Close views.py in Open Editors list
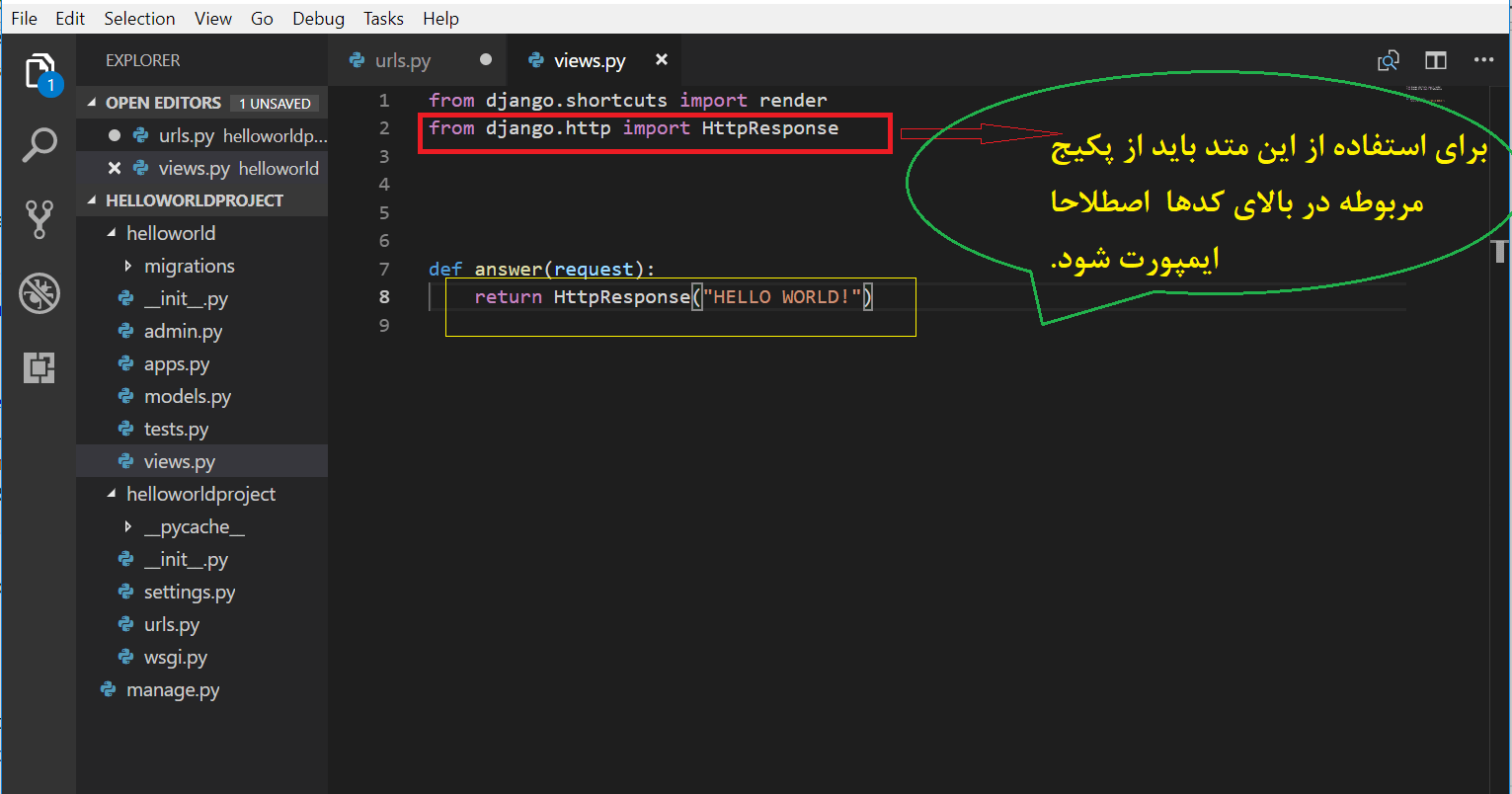The height and width of the screenshot is (794, 1512). pos(114,168)
